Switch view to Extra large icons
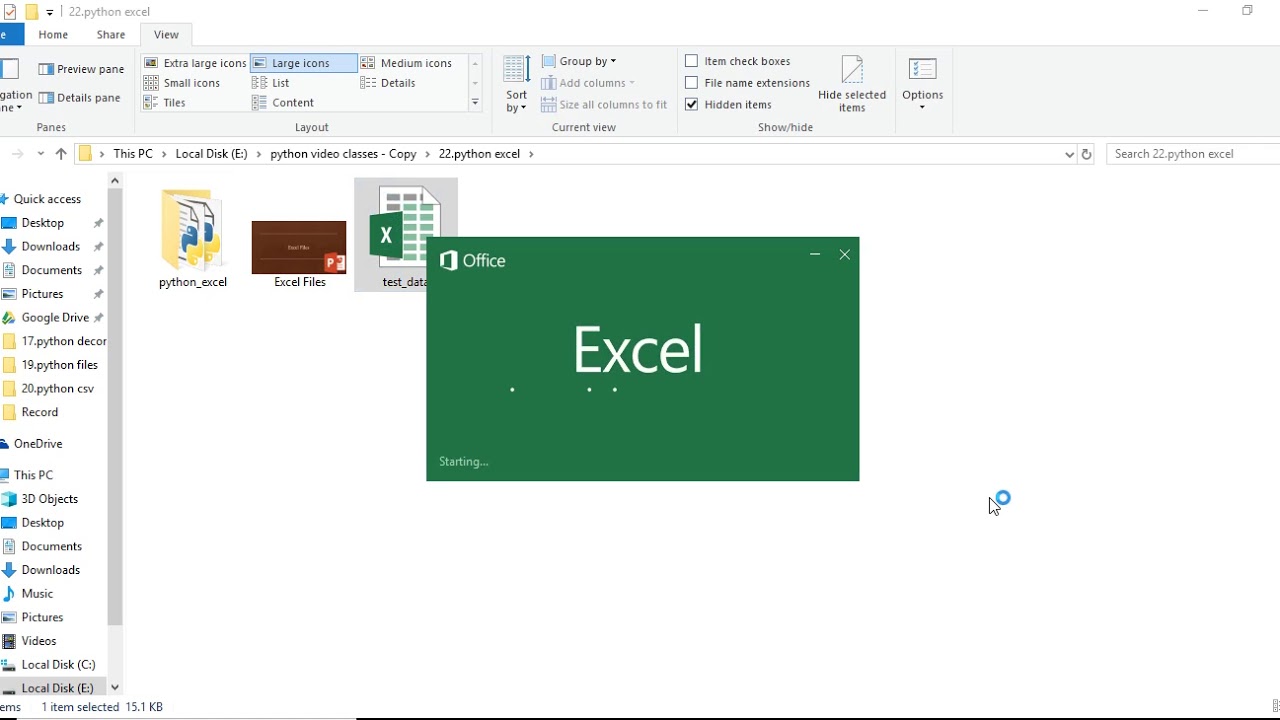 click(195, 63)
